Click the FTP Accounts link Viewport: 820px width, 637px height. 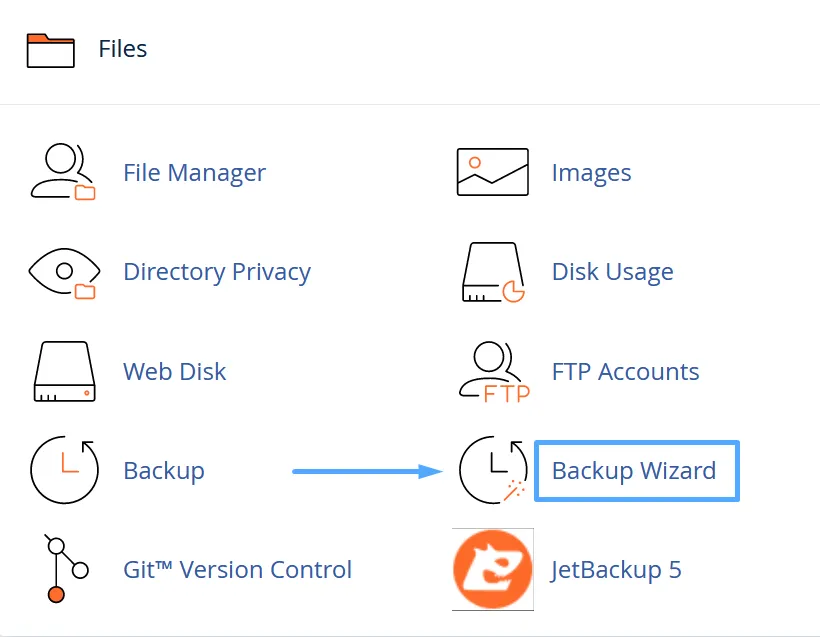625,371
